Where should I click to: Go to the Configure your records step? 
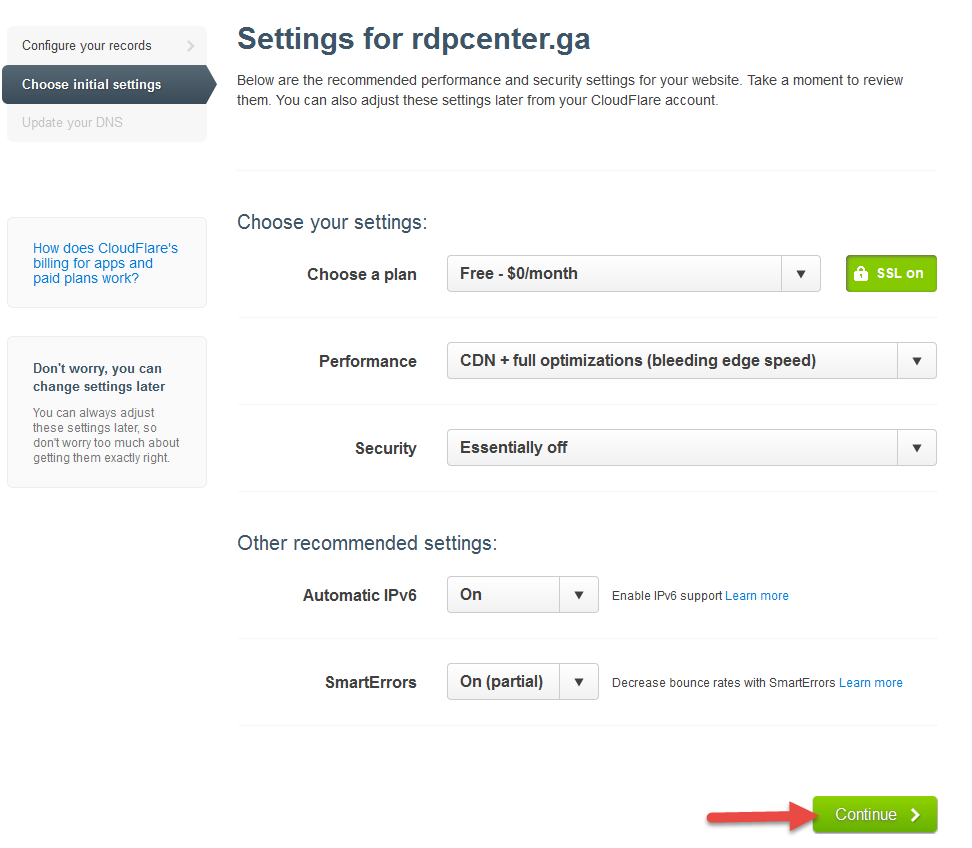click(87, 46)
